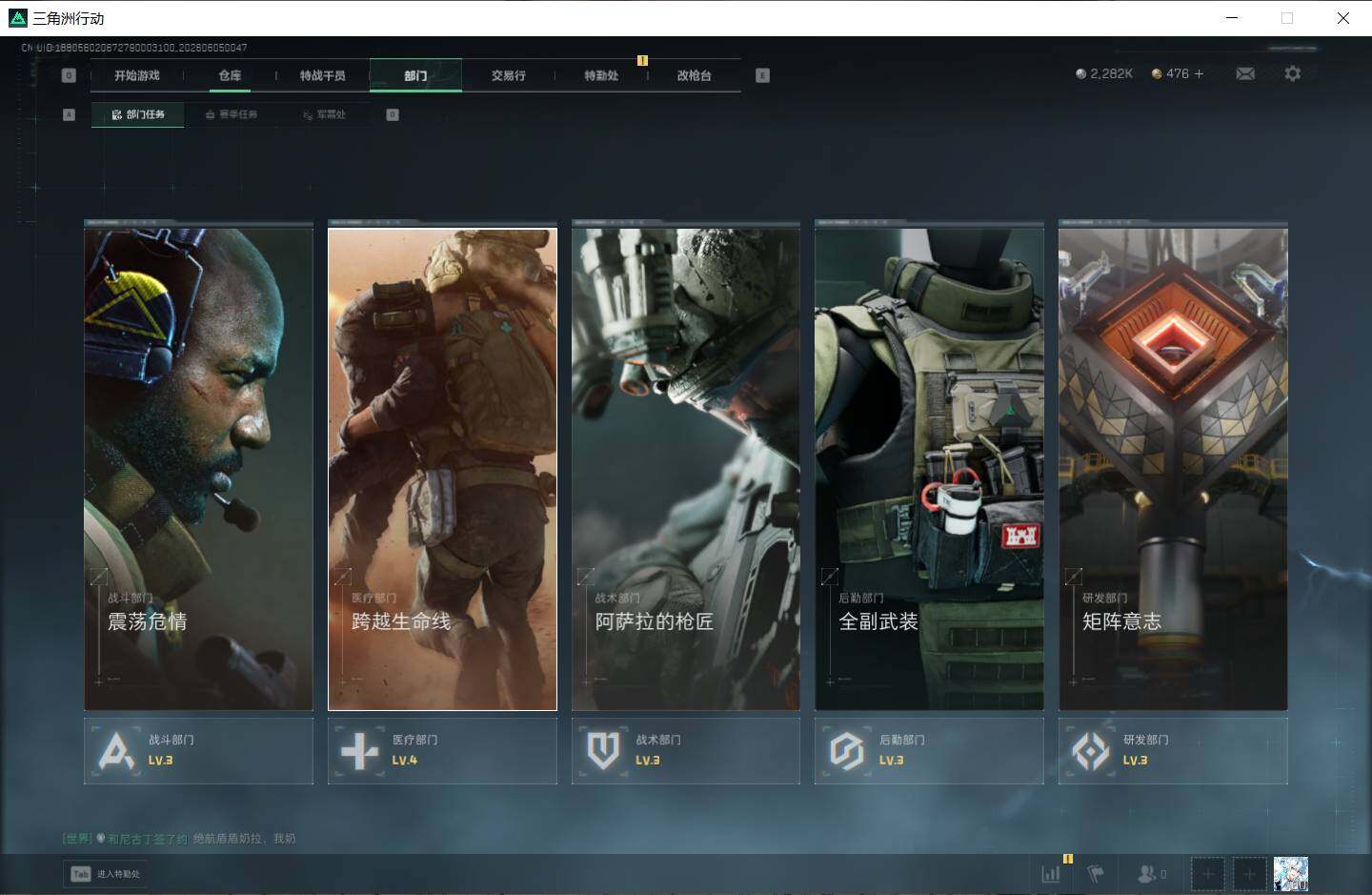This screenshot has height=895, width=1372.
Task: Click the 战术部门 LV.3 button
Action: pos(686,751)
